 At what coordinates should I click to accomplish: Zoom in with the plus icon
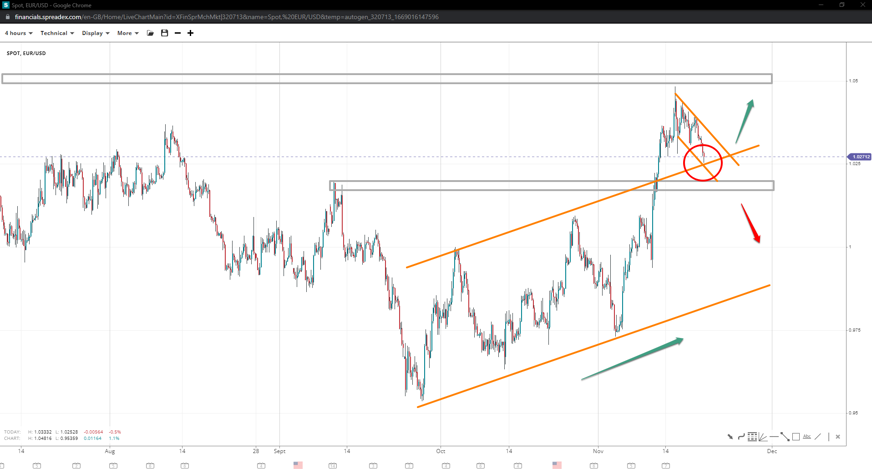190,33
